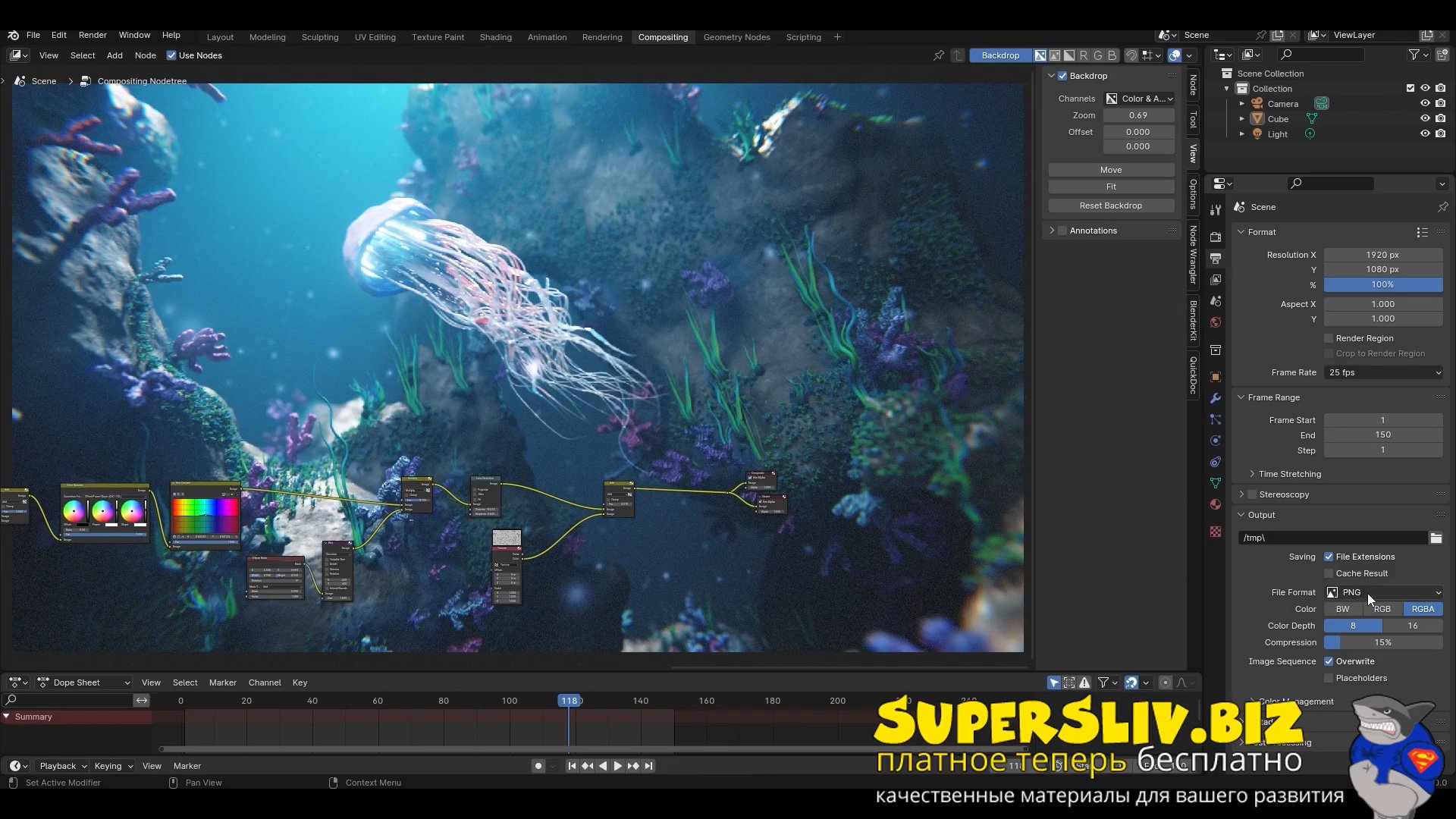
Task: Enable the Render Region checkbox
Action: pyautogui.click(x=1329, y=338)
